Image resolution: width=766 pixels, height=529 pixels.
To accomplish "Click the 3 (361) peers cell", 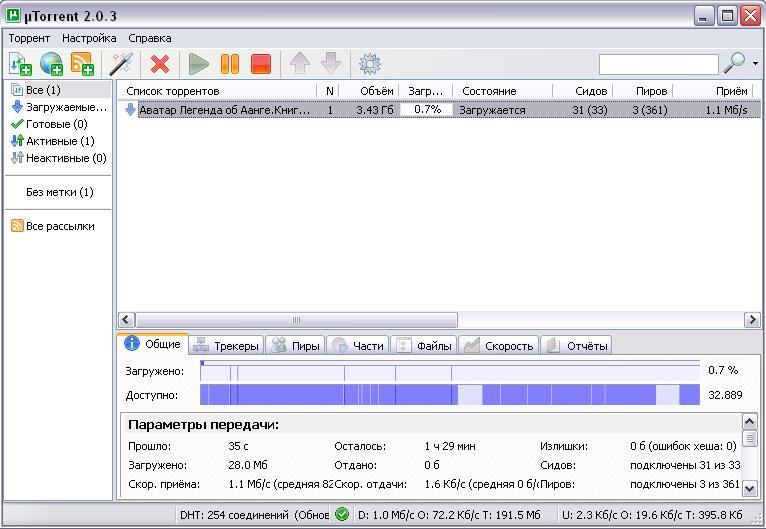I will [650, 110].
